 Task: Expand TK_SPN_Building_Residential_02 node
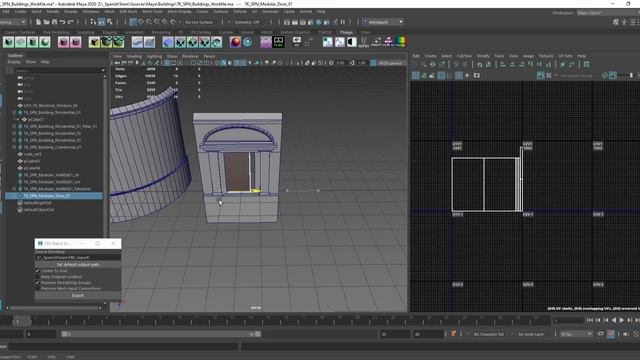pyautogui.click(x=14, y=133)
